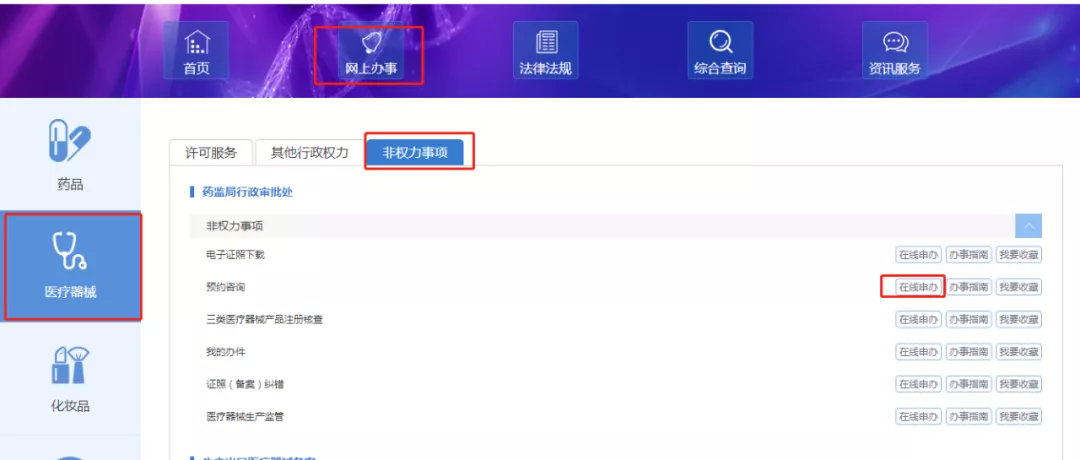The image size is (1080, 460).
Task: Collapse the 非权力事项 section with the arrow
Action: (x=1028, y=226)
